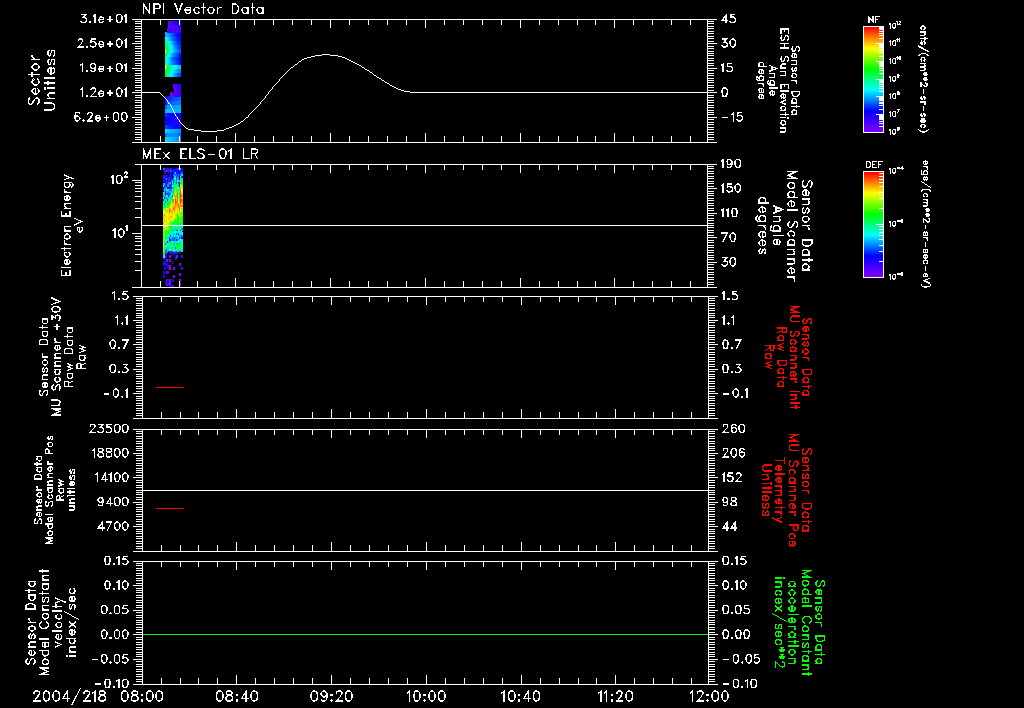Click the "44" telemetry tick value
This screenshot has width=1024, height=708.
click(729, 526)
